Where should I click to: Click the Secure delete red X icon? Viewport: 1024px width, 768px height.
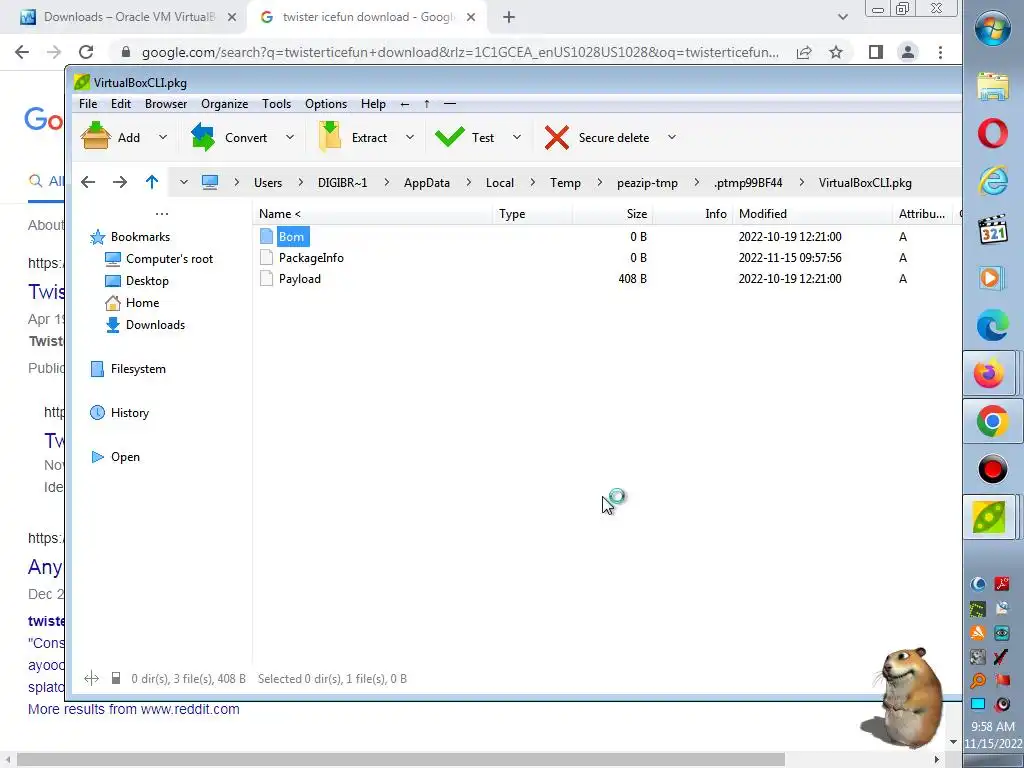pos(556,138)
